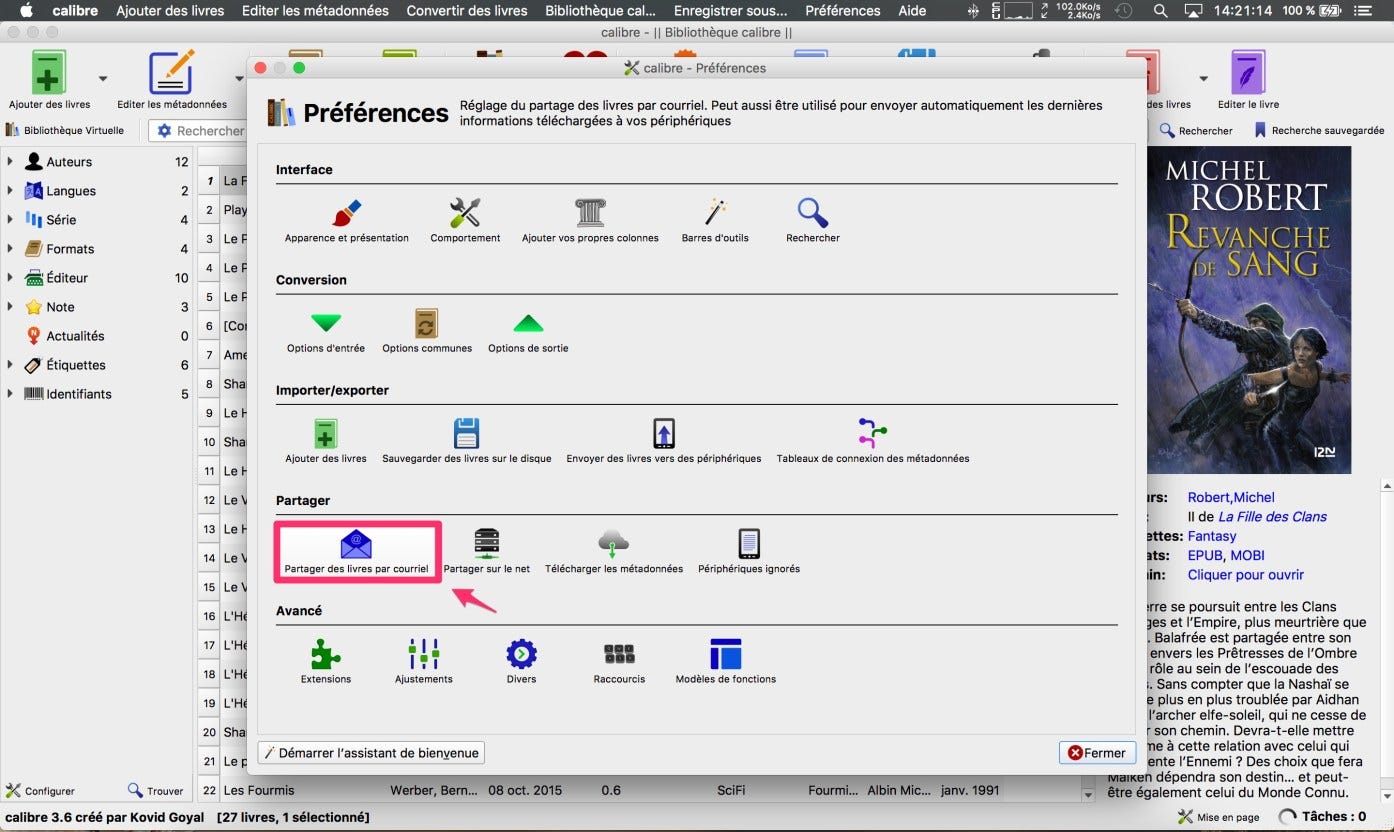Open Raccourcis preferences
Image resolution: width=1394 pixels, height=832 pixels.
pos(619,661)
